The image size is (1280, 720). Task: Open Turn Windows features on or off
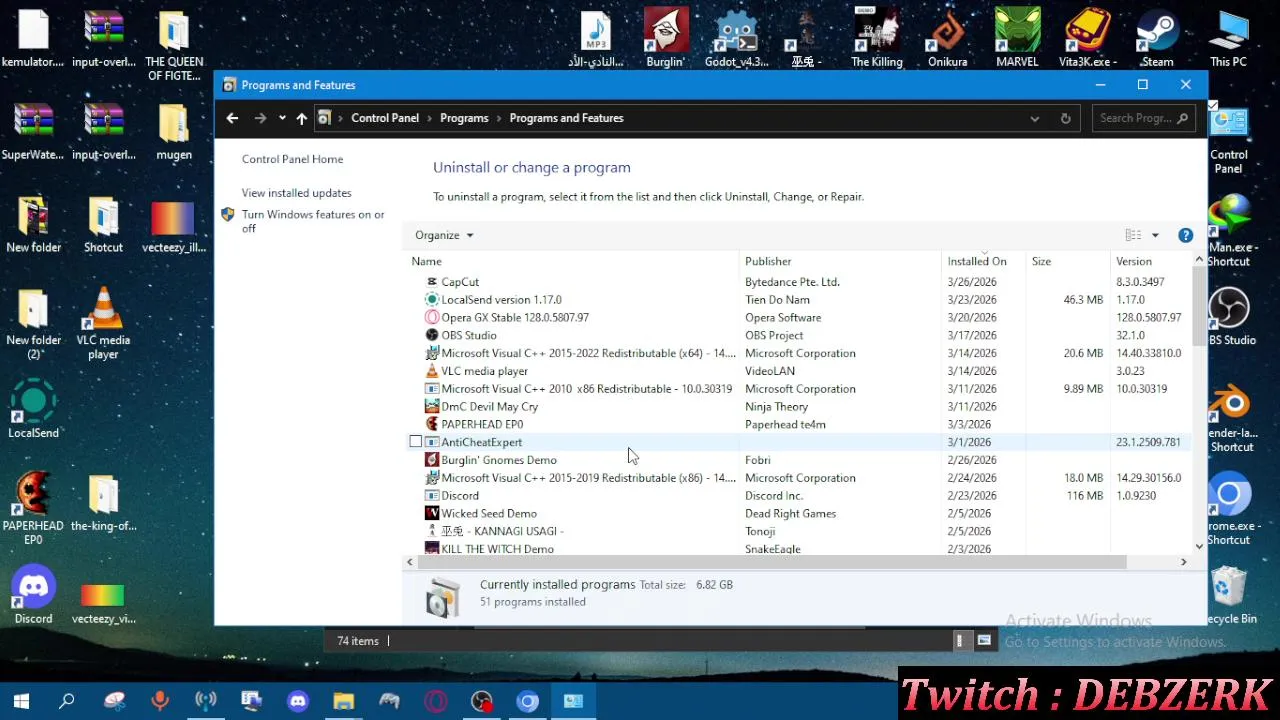[313, 221]
